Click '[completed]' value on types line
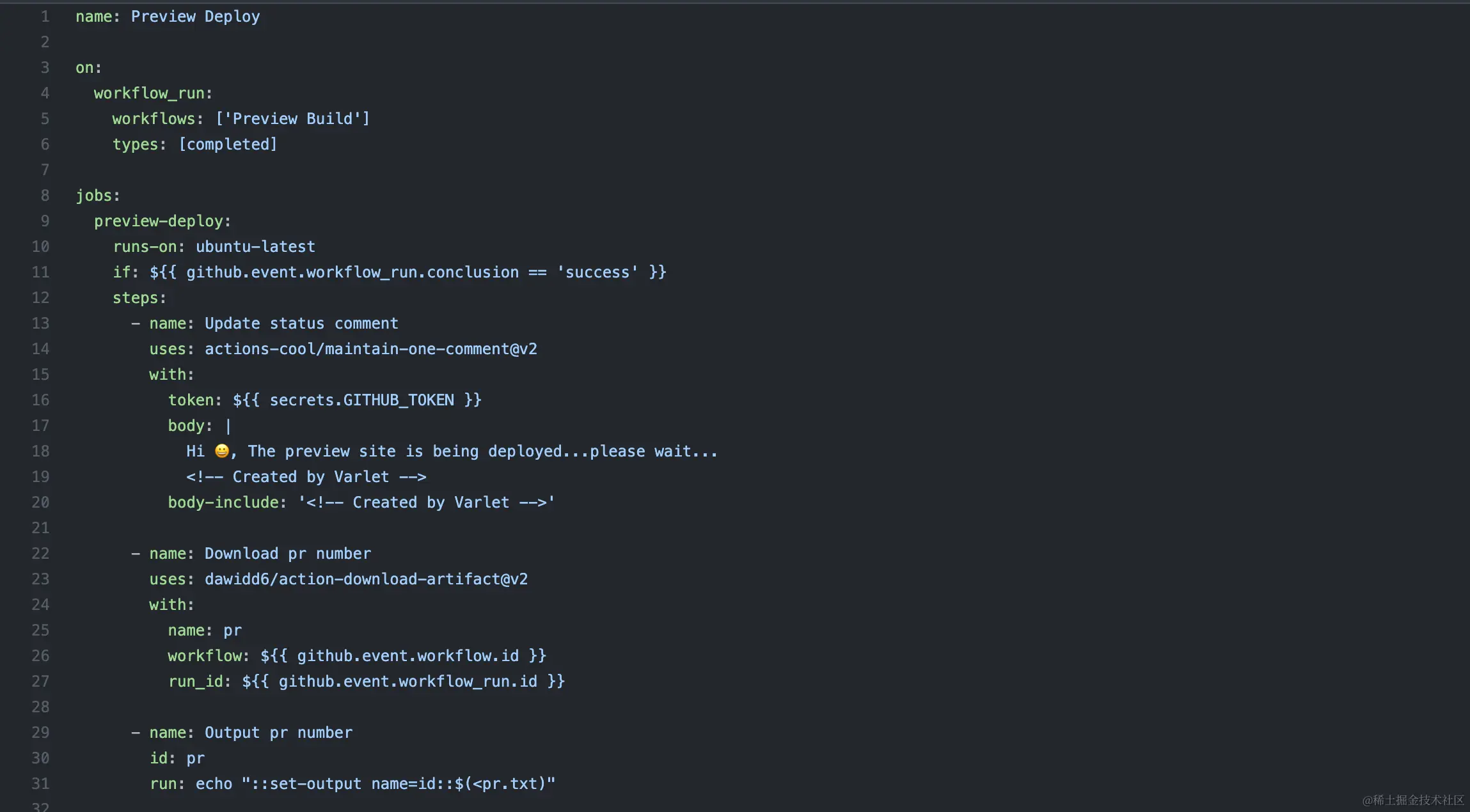The height and width of the screenshot is (812, 1470). (228, 144)
